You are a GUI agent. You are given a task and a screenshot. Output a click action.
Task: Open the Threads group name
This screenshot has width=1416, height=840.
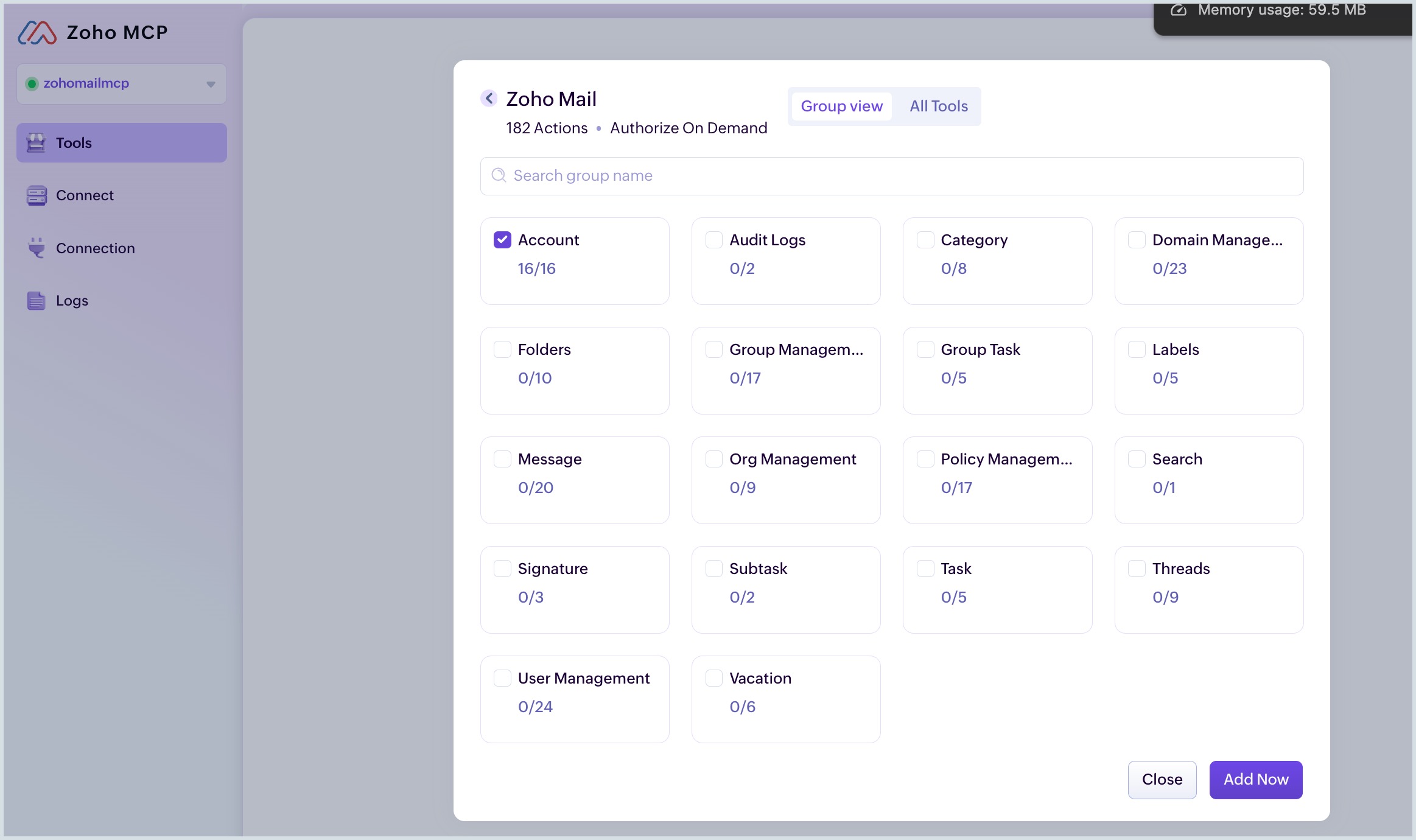click(x=1181, y=569)
